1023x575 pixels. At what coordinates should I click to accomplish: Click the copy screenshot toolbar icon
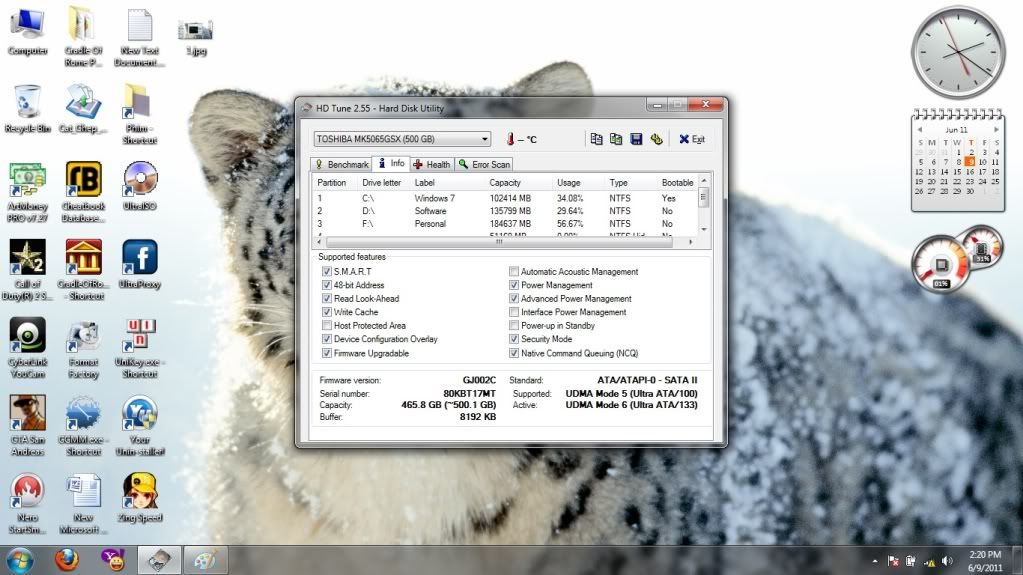click(616, 139)
